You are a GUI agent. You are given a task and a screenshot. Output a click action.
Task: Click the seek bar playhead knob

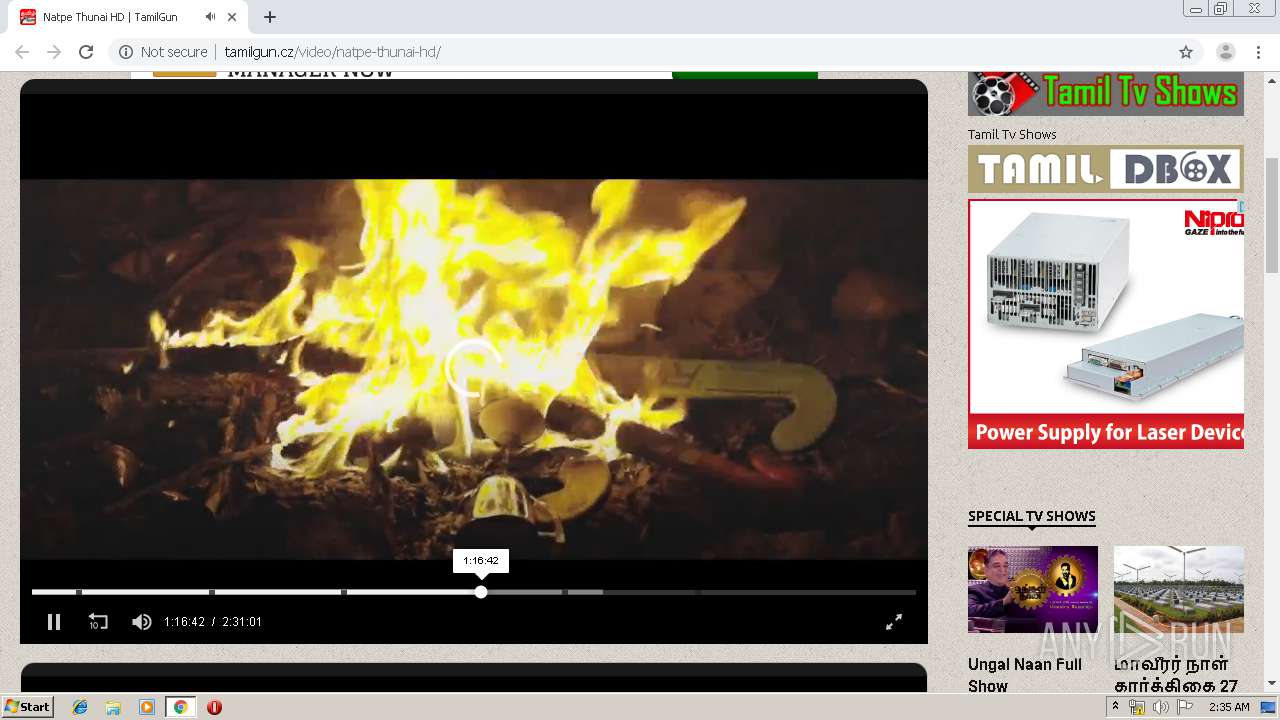pyautogui.click(x=481, y=592)
